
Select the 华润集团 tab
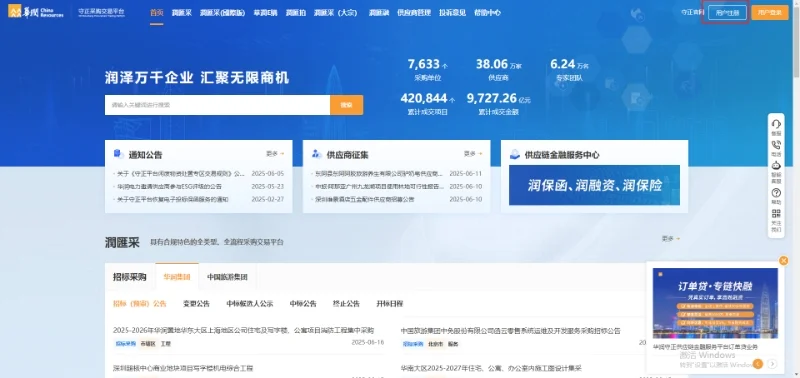tap(177, 277)
